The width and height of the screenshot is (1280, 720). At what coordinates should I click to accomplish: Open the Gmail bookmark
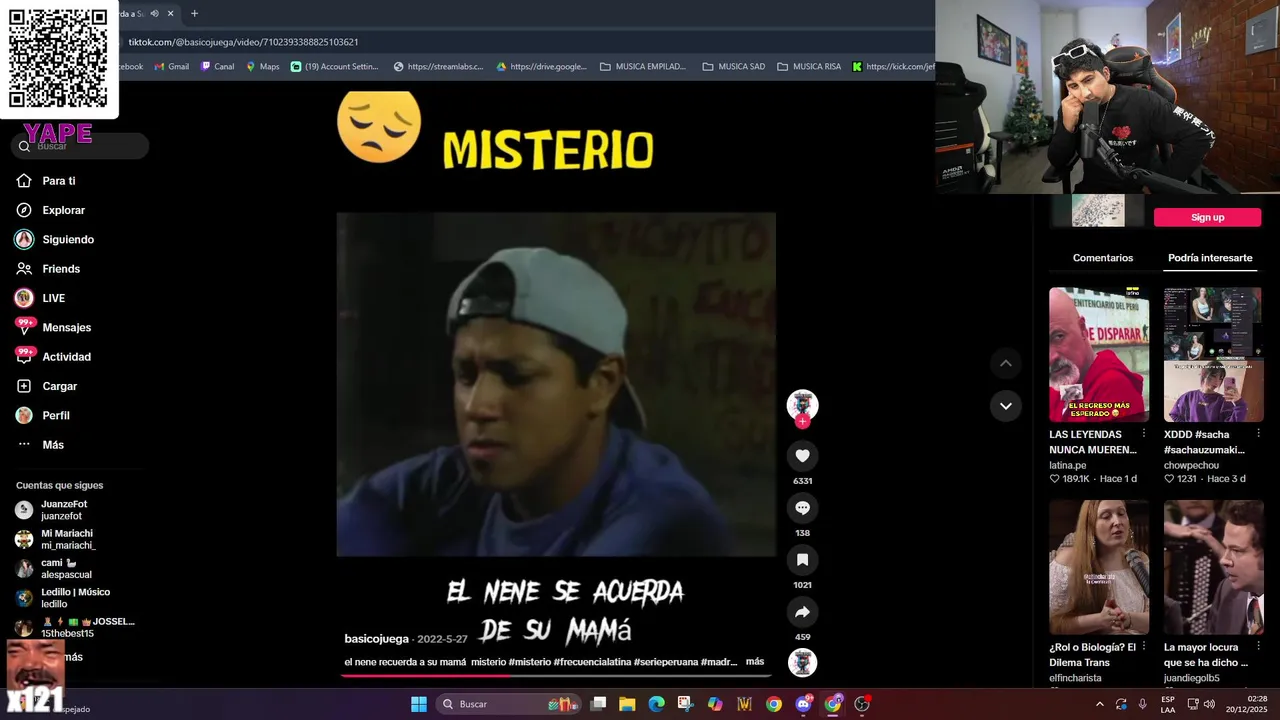click(x=171, y=67)
